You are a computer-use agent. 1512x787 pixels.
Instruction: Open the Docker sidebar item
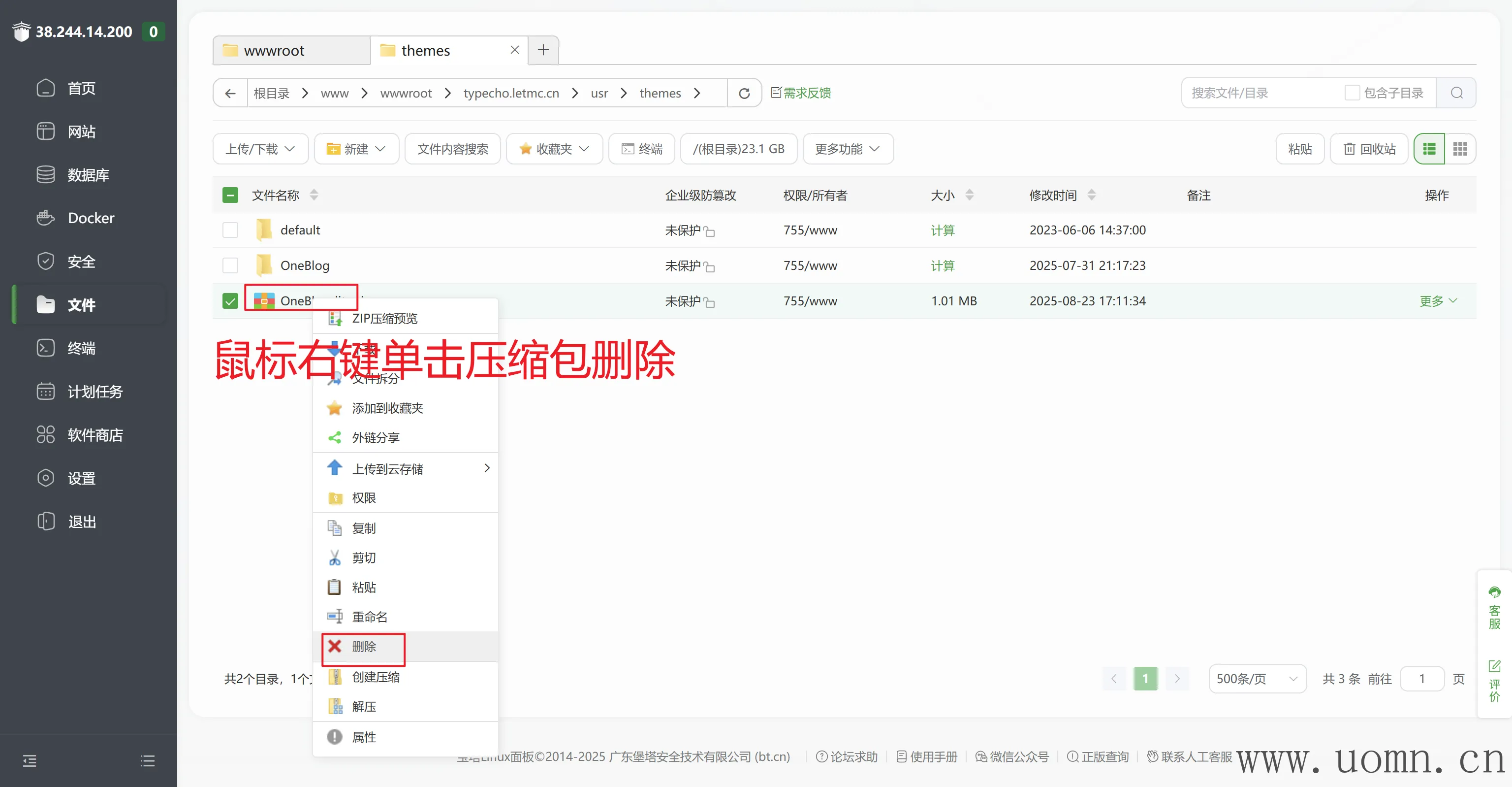pos(91,218)
